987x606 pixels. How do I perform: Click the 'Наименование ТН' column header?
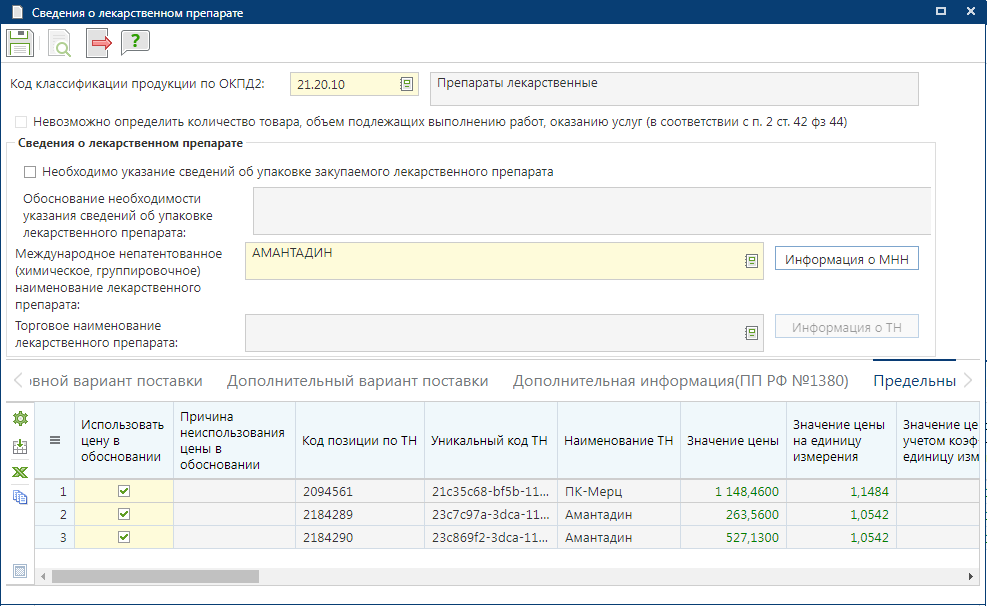(619, 440)
